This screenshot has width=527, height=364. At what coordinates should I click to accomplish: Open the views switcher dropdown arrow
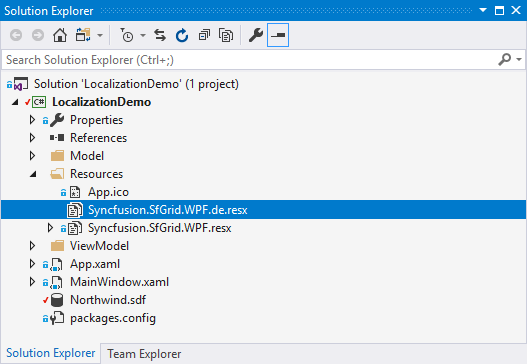(100, 35)
